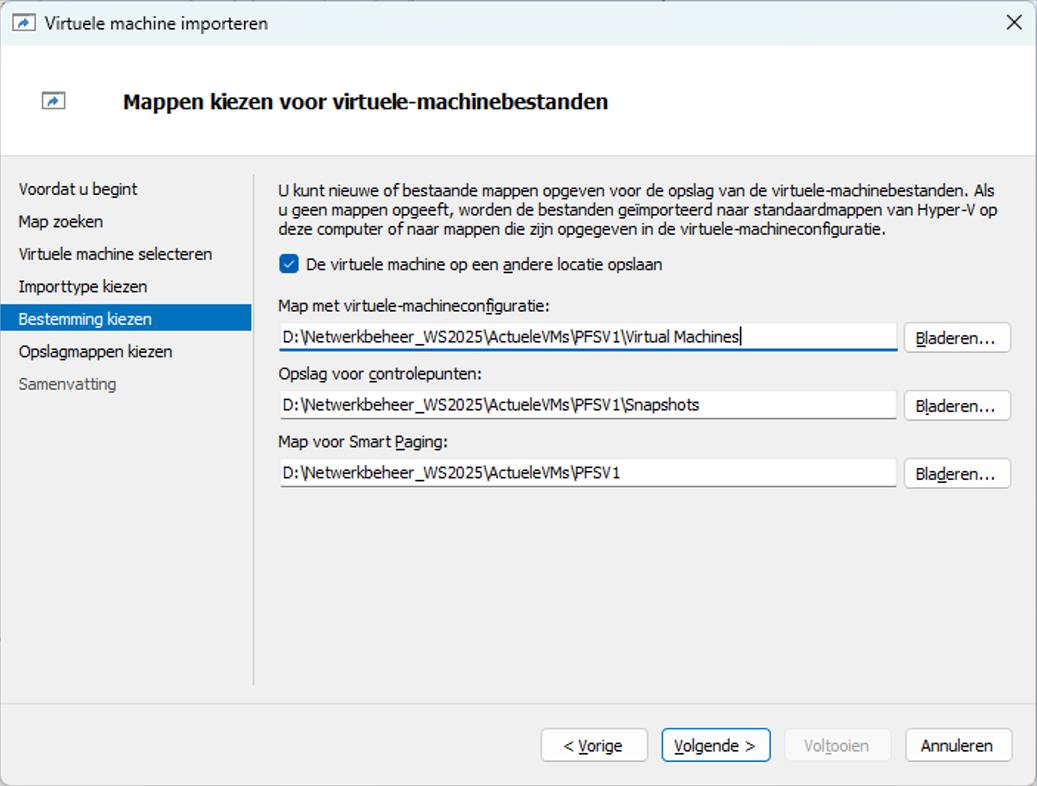Open the 'Map zoeken' step
The image size is (1037, 786).
click(61, 222)
